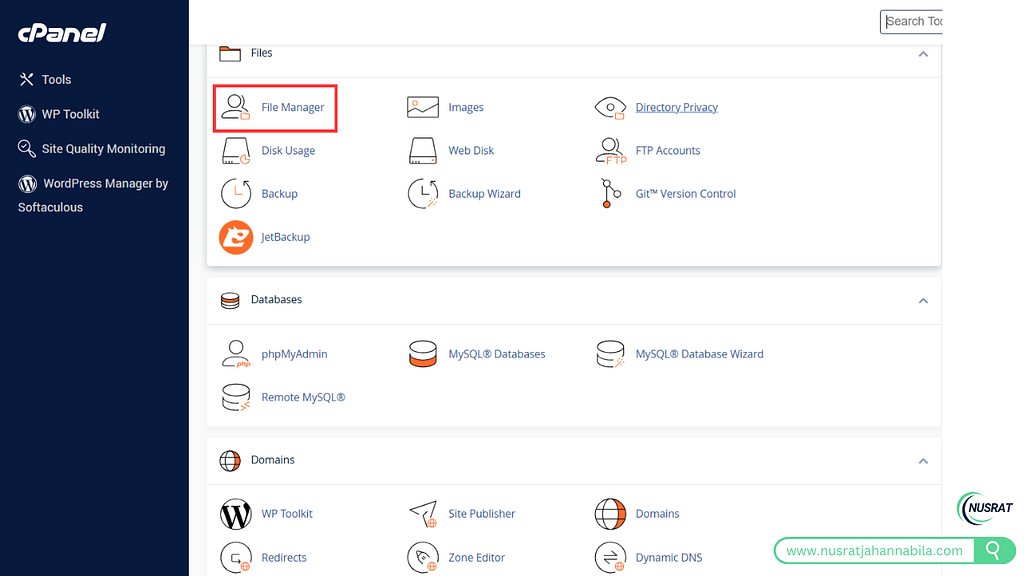Click the Domains tool link text

point(658,514)
